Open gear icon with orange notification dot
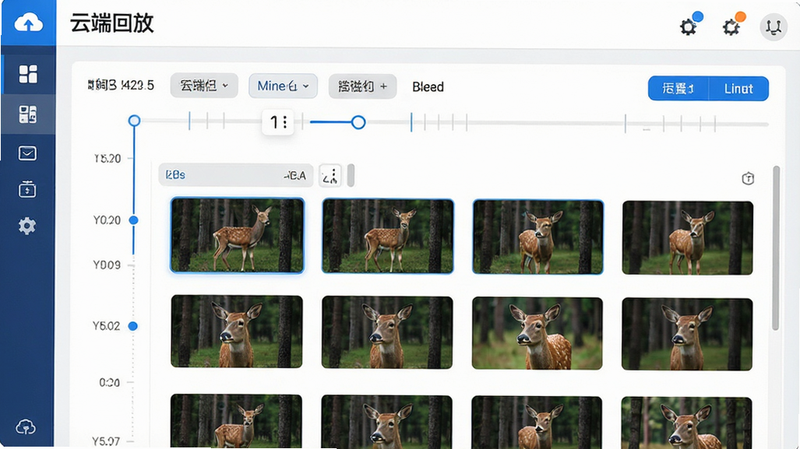 click(x=732, y=26)
